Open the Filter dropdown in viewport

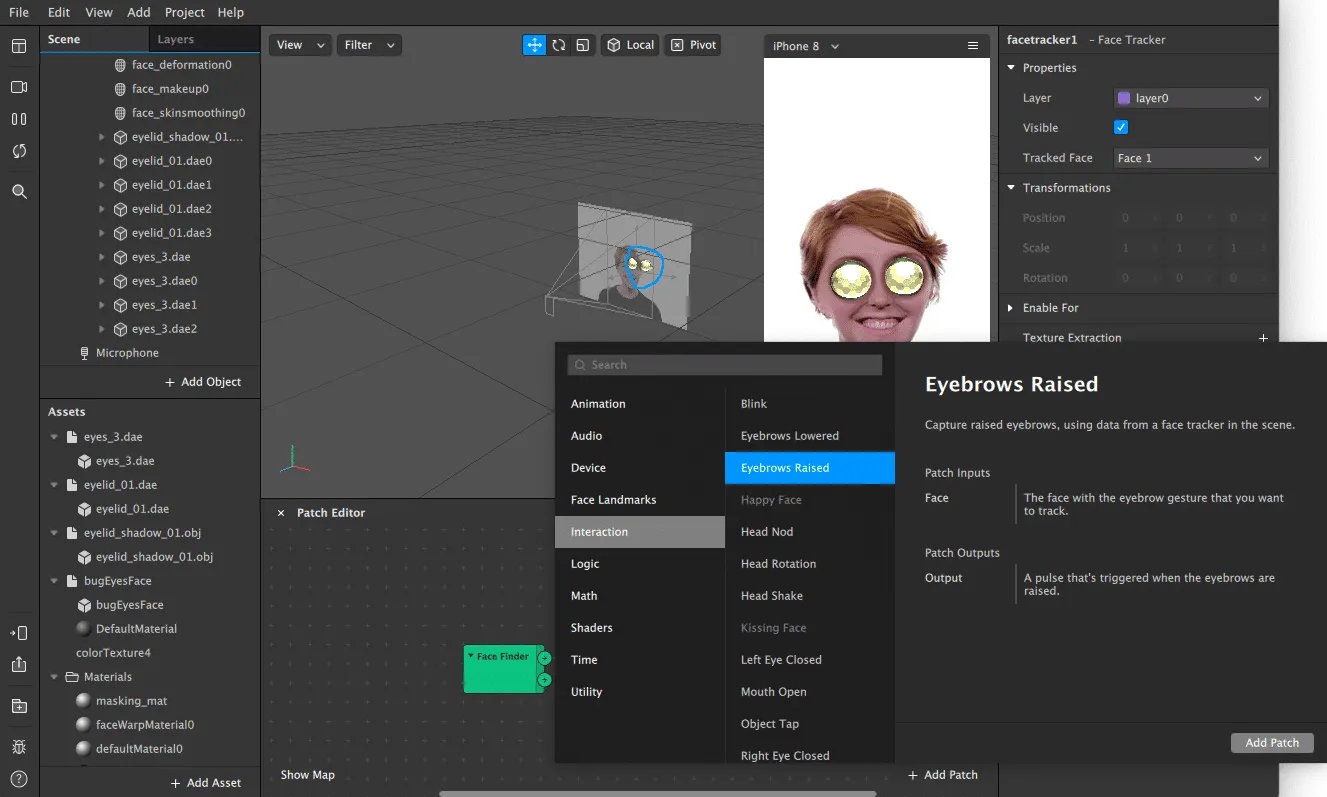(369, 45)
